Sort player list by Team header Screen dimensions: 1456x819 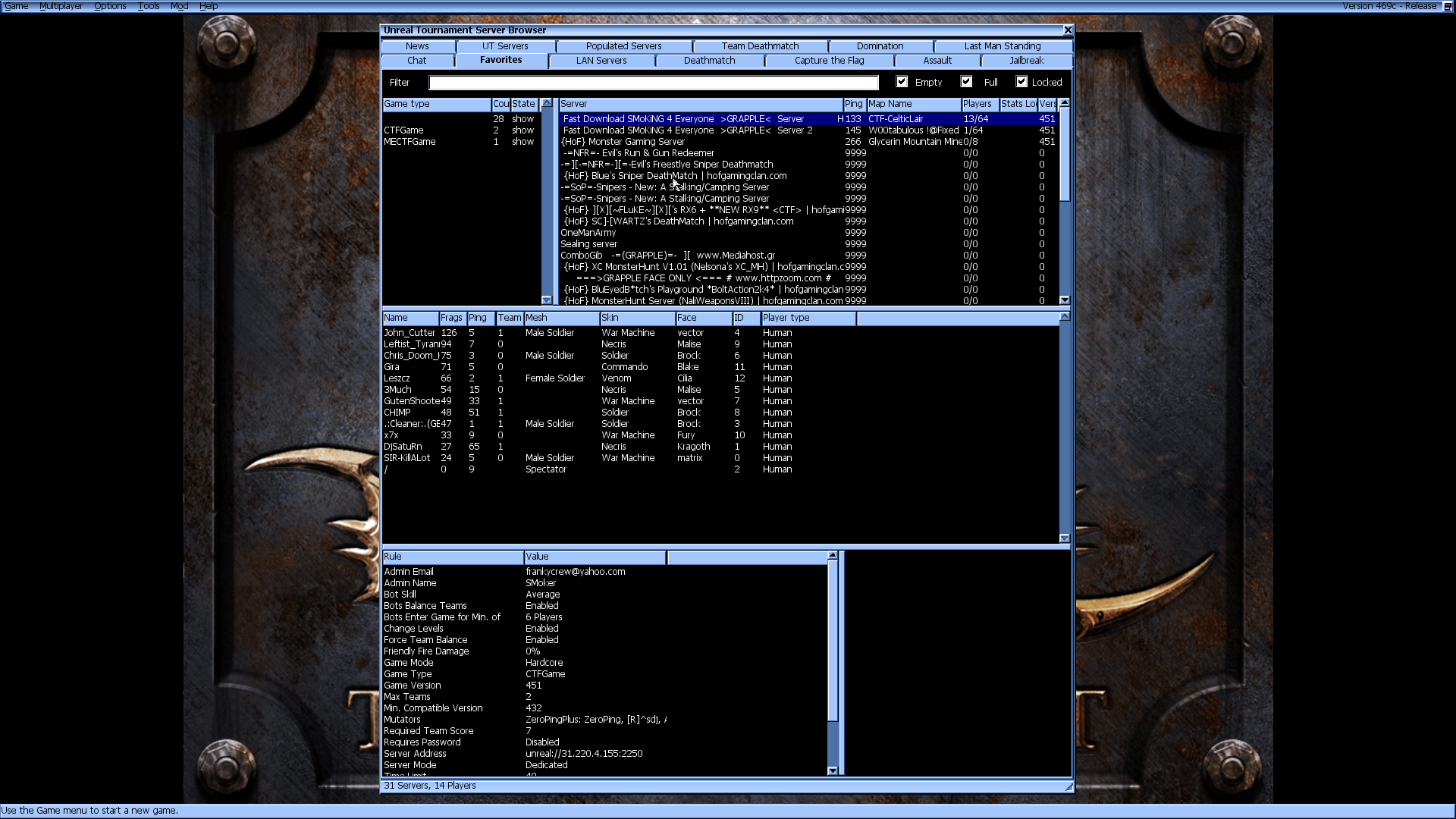[509, 318]
